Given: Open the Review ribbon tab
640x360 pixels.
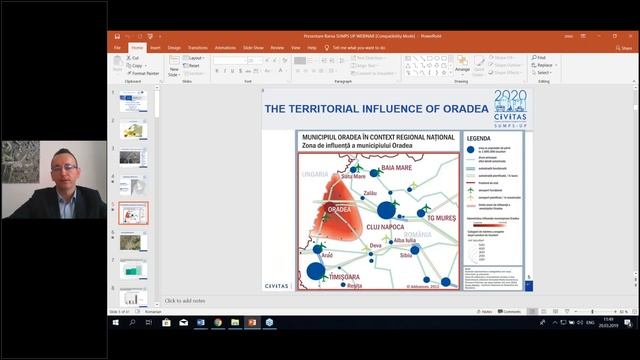Looking at the screenshot, I should click(277, 48).
